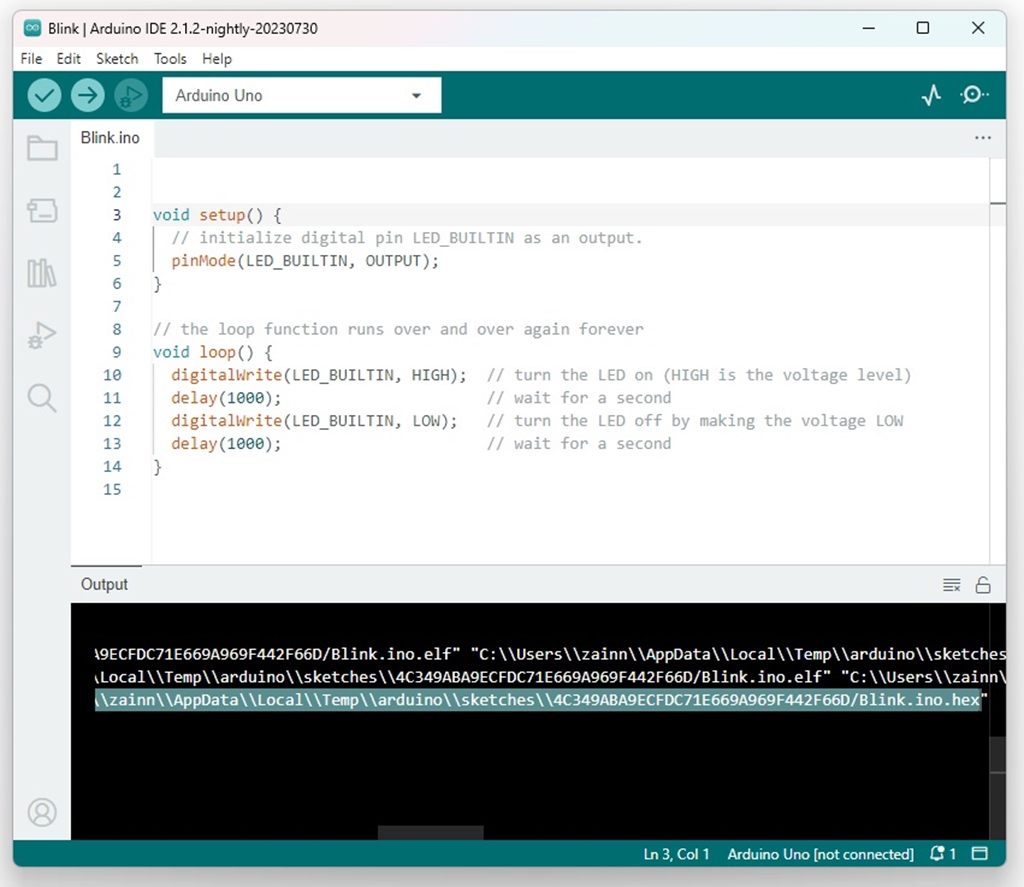Toggle autoscroll lock in the Output panel

(983, 584)
